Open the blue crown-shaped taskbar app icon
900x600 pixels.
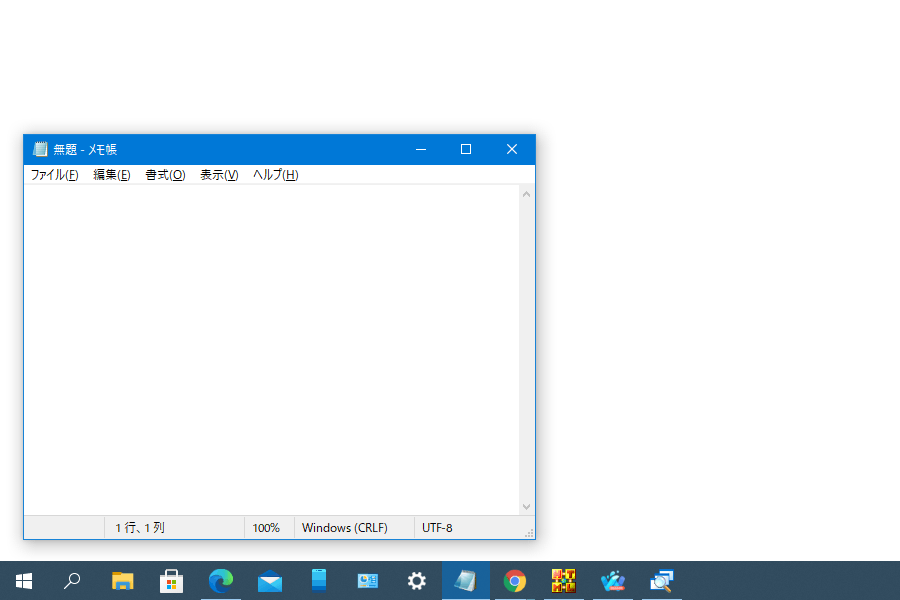tap(612, 581)
